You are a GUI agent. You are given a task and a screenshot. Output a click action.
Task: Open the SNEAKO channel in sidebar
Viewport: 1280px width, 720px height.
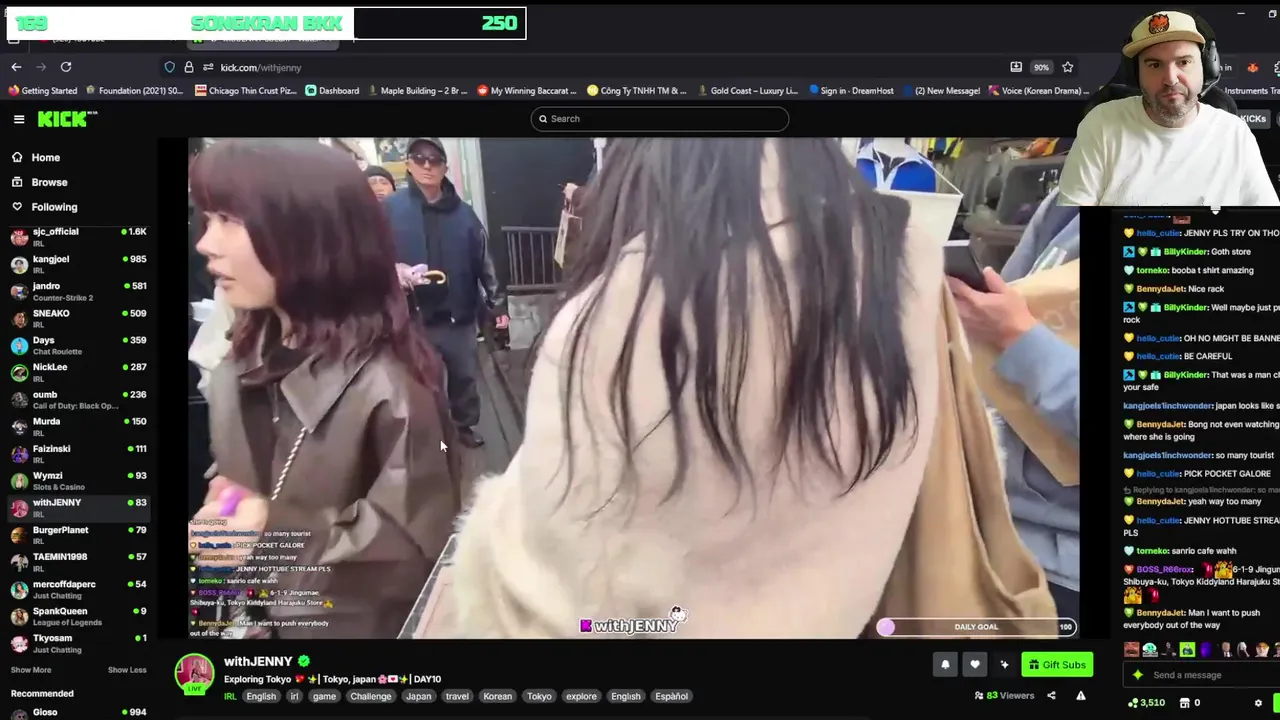click(x=78, y=318)
